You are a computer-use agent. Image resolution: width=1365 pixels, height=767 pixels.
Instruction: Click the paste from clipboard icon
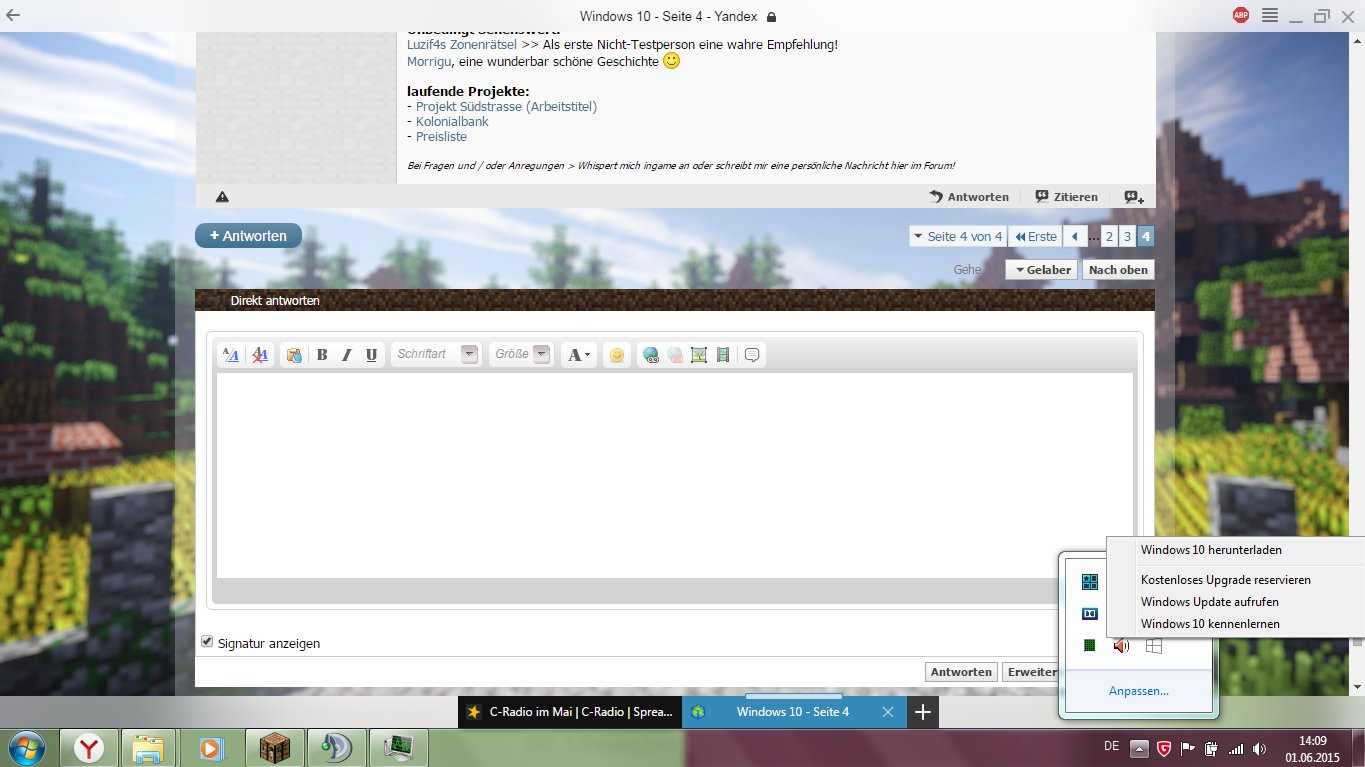click(294, 355)
